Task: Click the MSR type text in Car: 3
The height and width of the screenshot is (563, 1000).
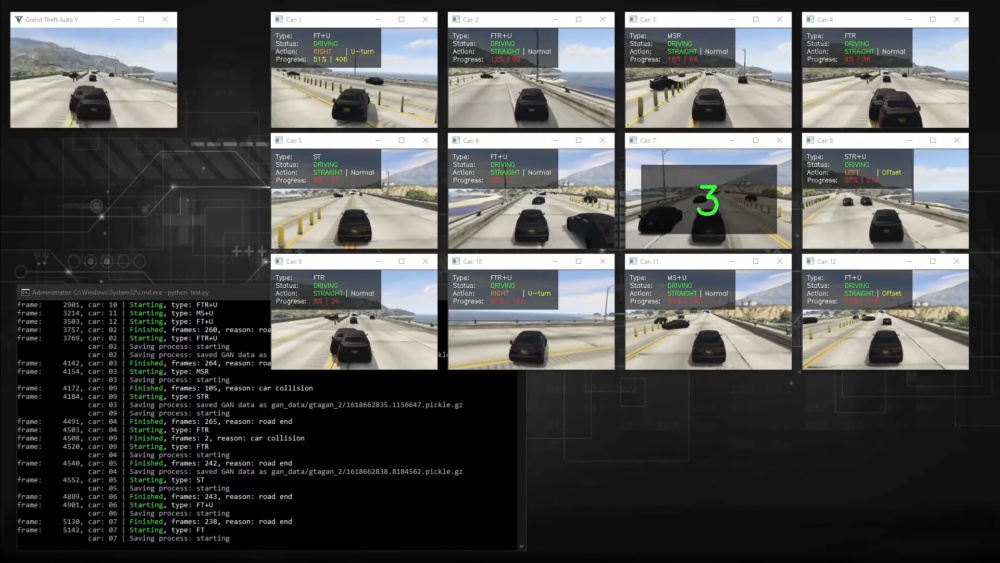Action: [674, 36]
